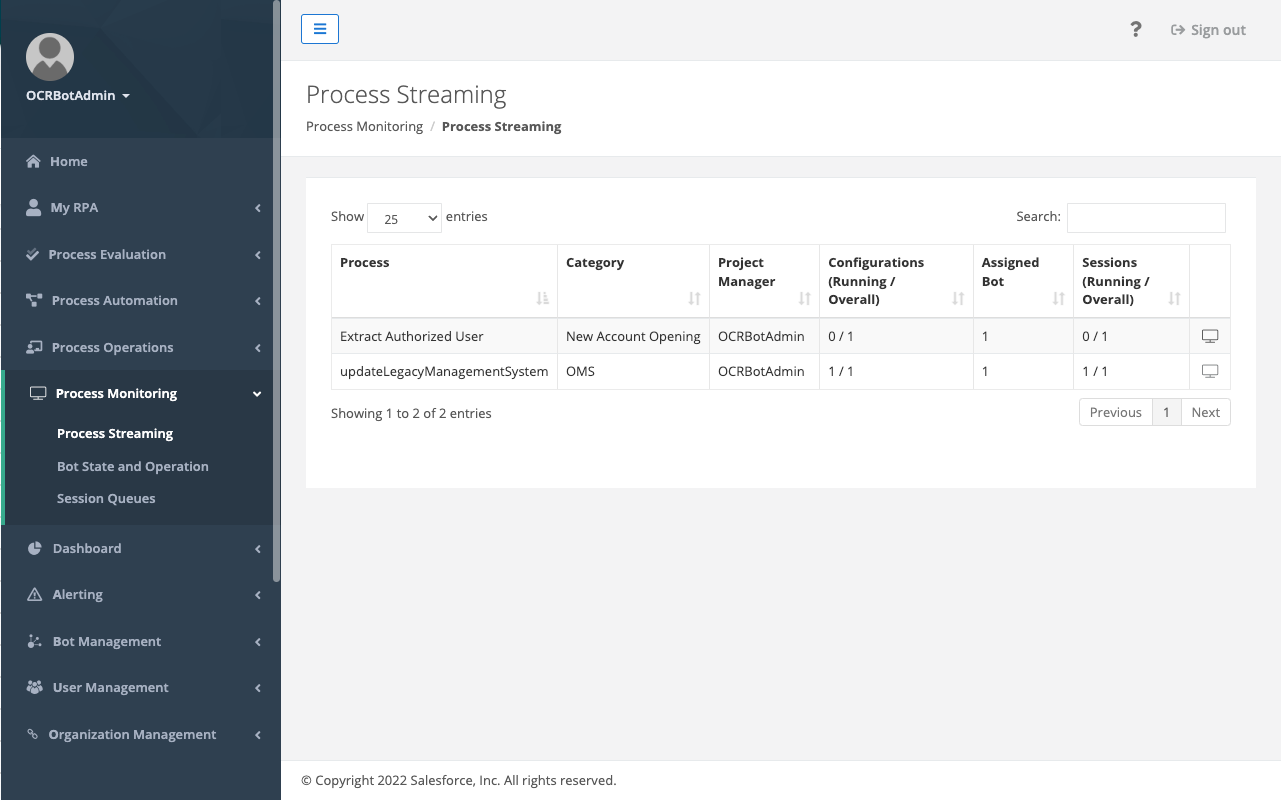1281x800 pixels.
Task: Click the Next pagination button
Action: click(1205, 412)
